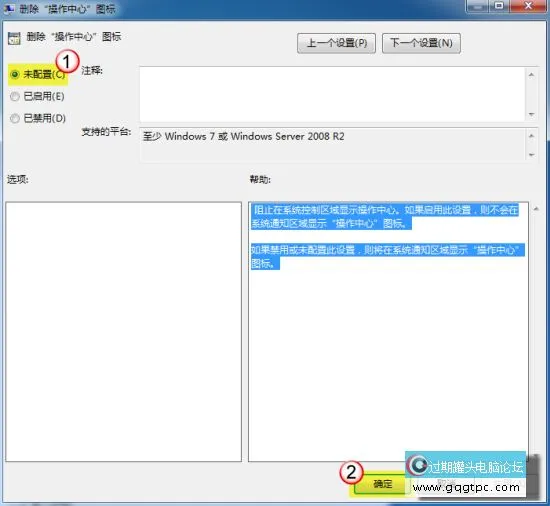Click the title bar window icon
This screenshot has width=550, height=506.
tap(8, 9)
